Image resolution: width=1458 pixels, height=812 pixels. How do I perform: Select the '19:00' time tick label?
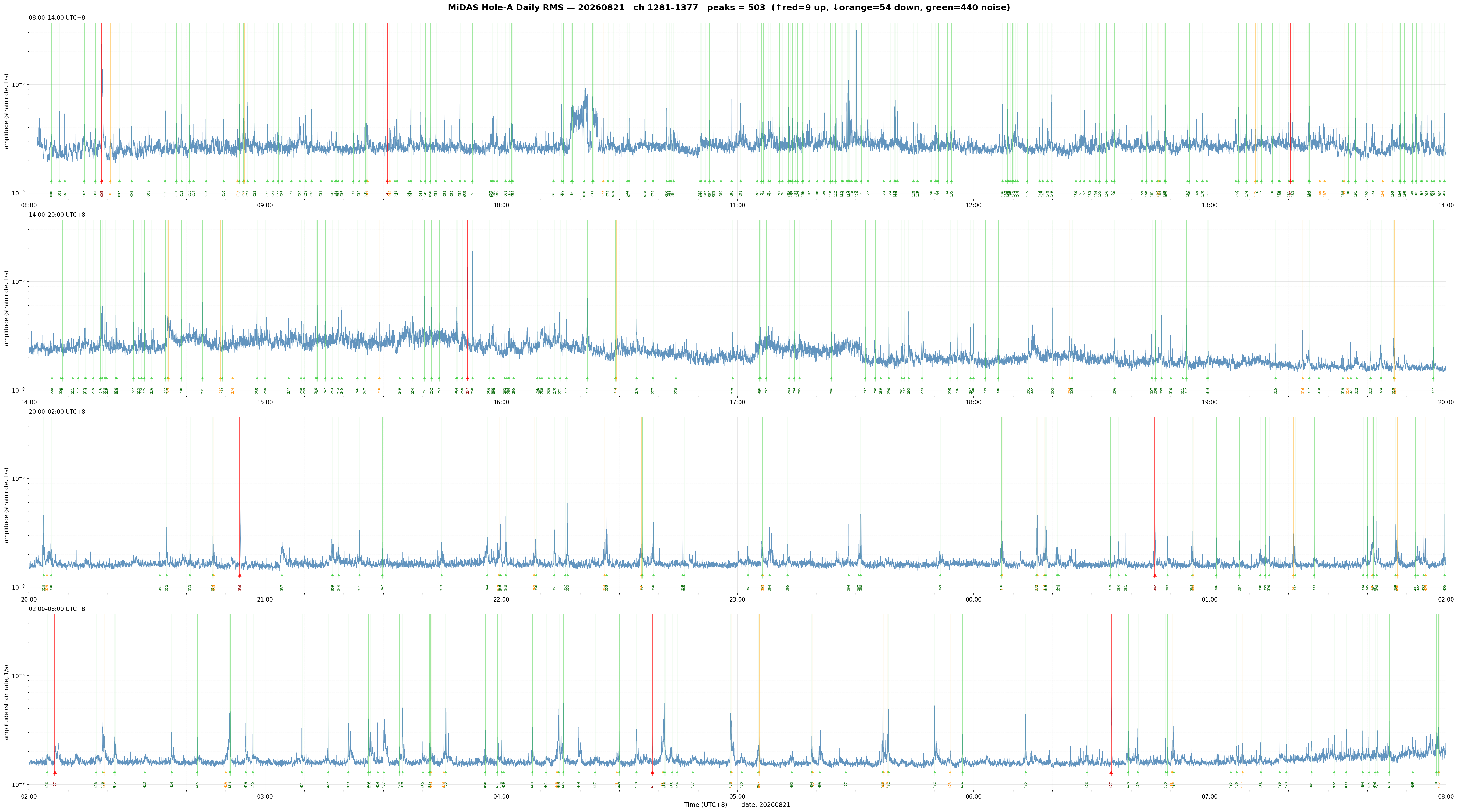tap(1210, 402)
